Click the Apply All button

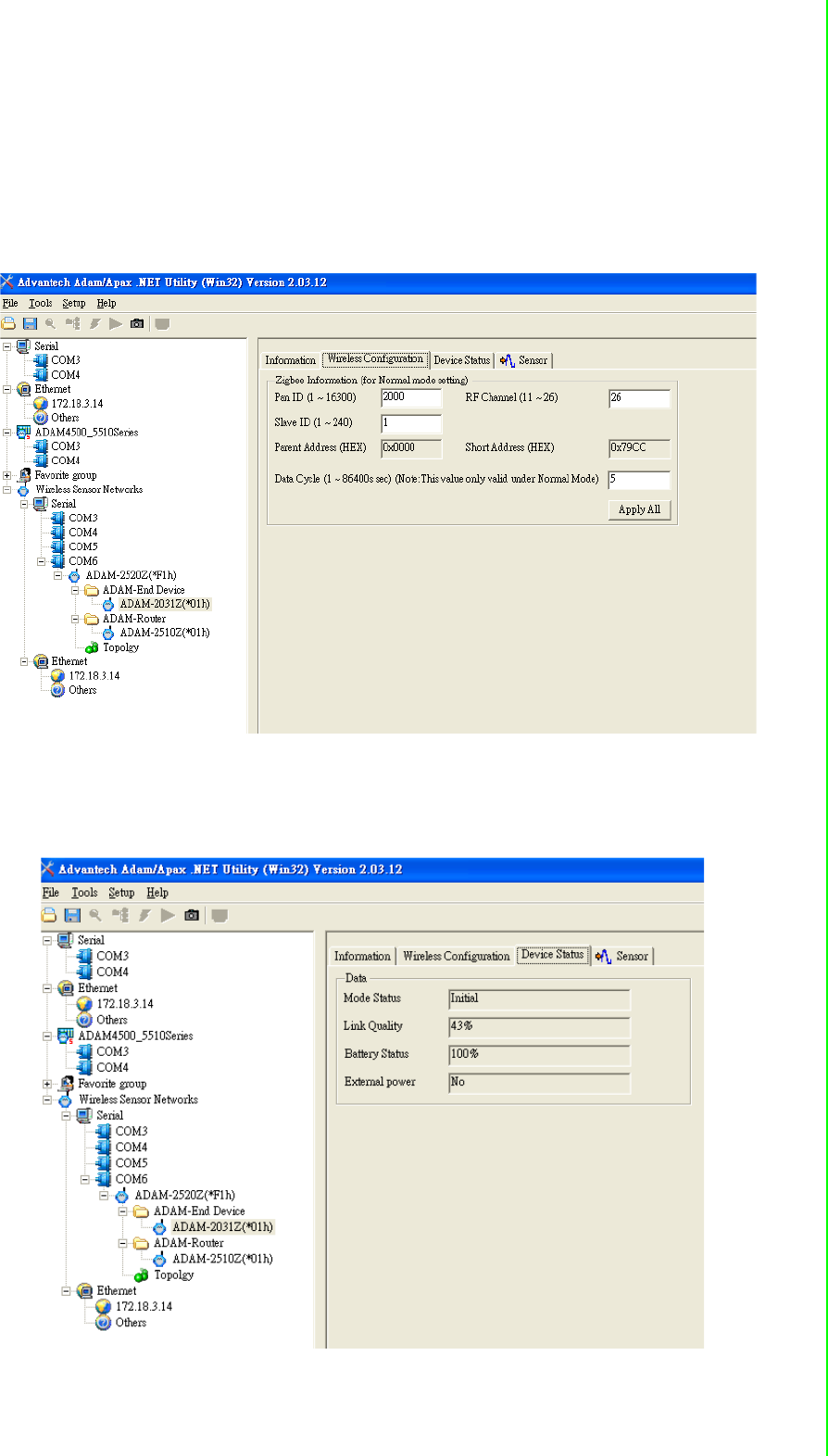click(x=639, y=509)
